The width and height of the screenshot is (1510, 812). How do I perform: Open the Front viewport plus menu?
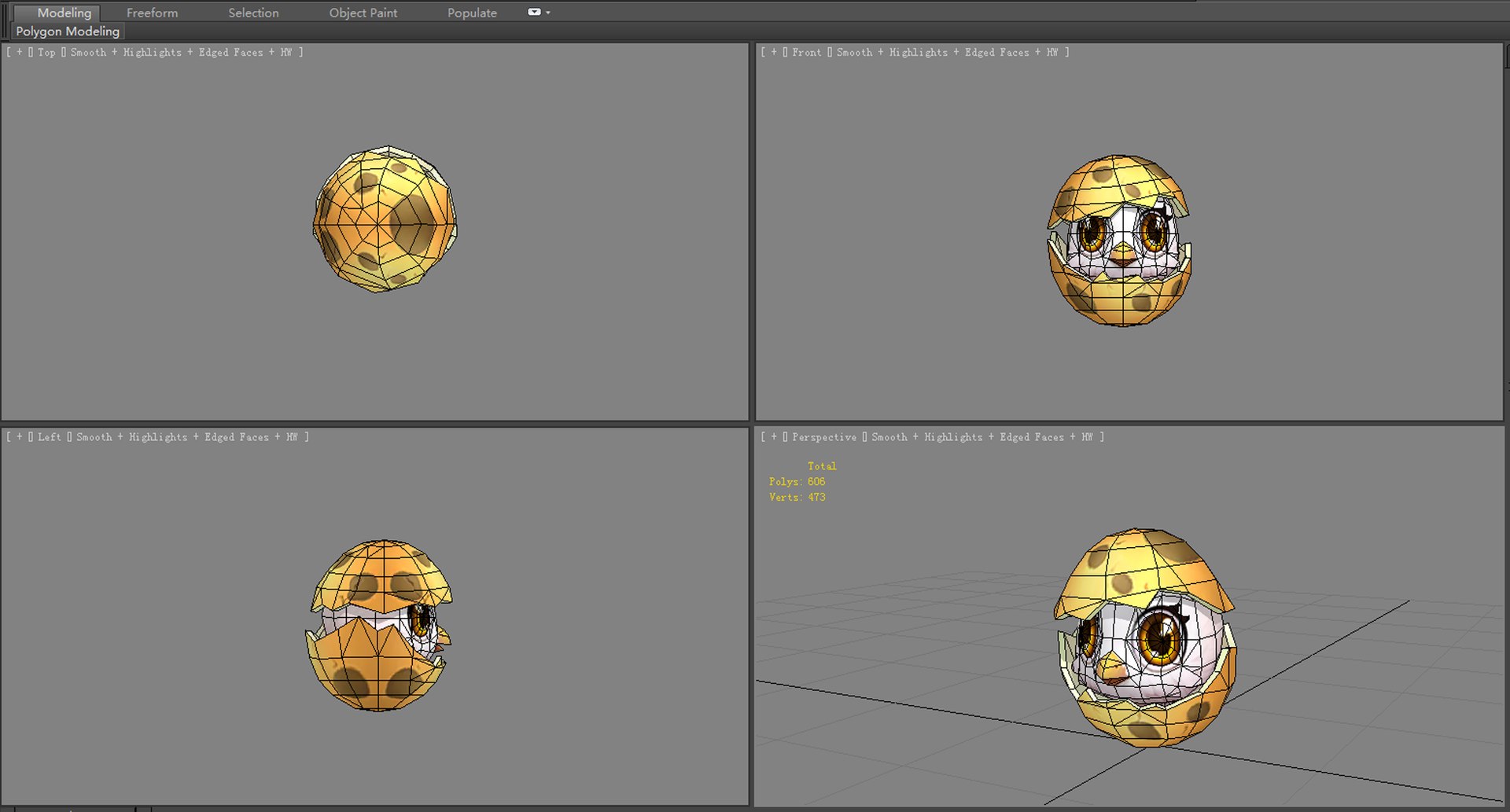[774, 52]
